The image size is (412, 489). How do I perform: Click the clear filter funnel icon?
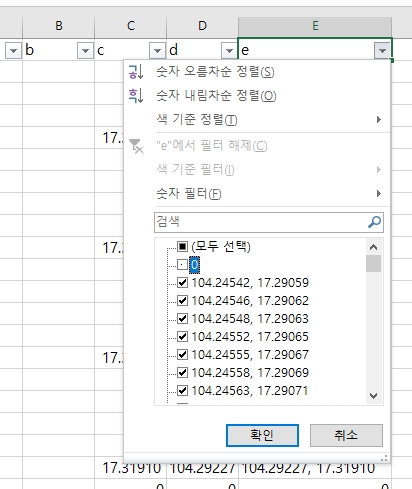(136, 146)
